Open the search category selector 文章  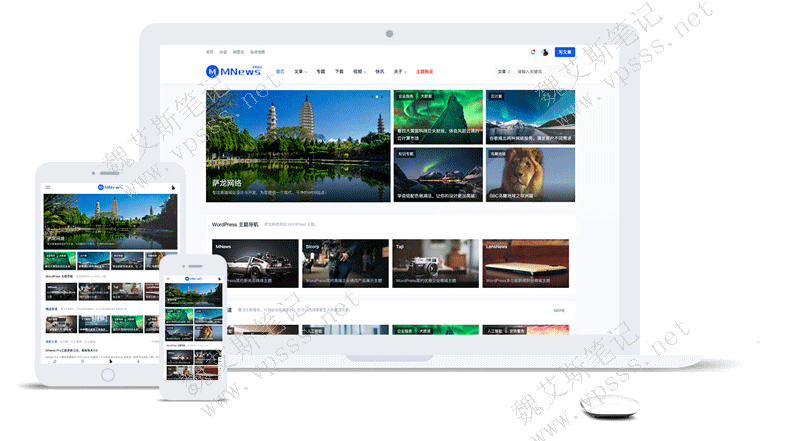click(503, 72)
